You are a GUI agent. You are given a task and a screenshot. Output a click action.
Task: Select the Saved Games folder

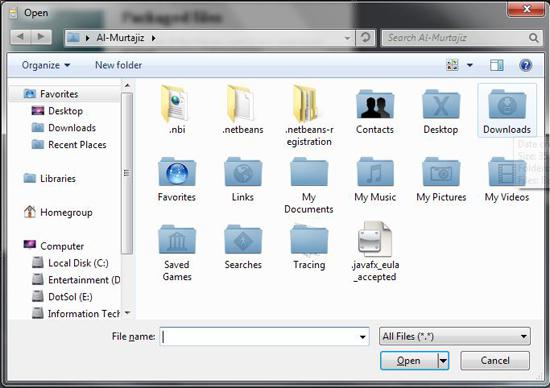pyautogui.click(x=177, y=253)
